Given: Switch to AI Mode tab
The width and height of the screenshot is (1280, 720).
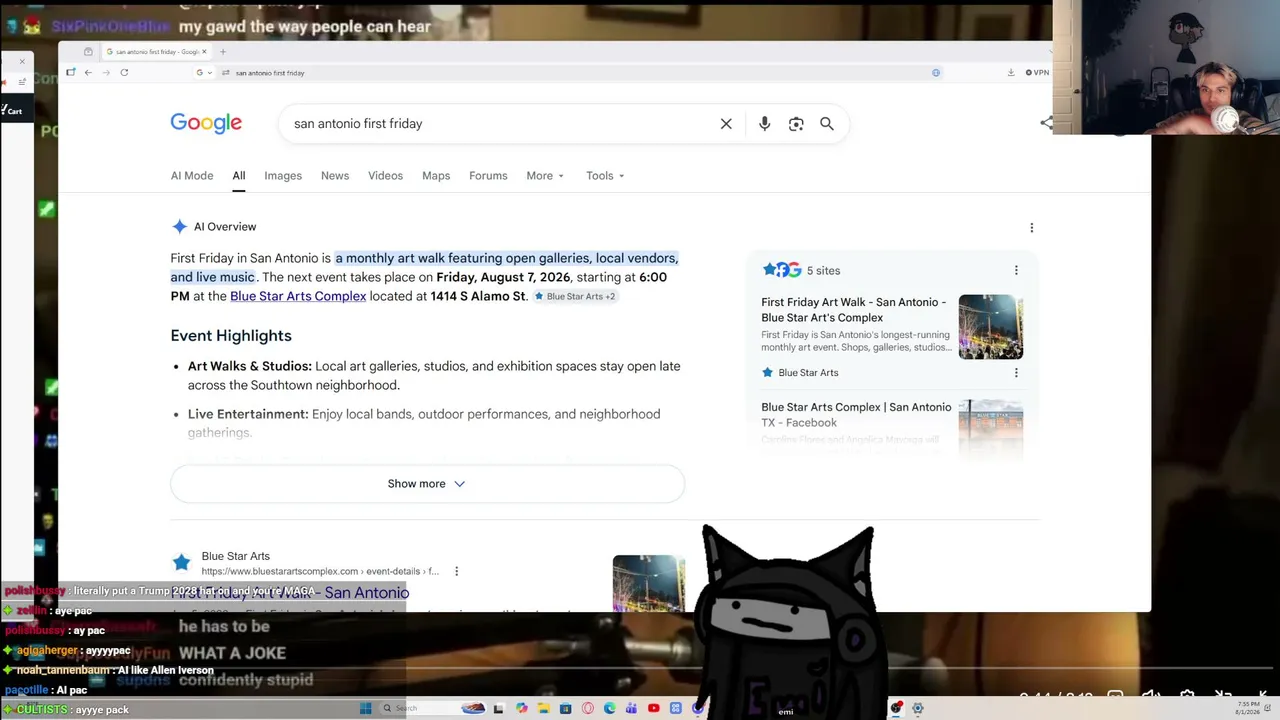Looking at the screenshot, I should [x=192, y=176].
